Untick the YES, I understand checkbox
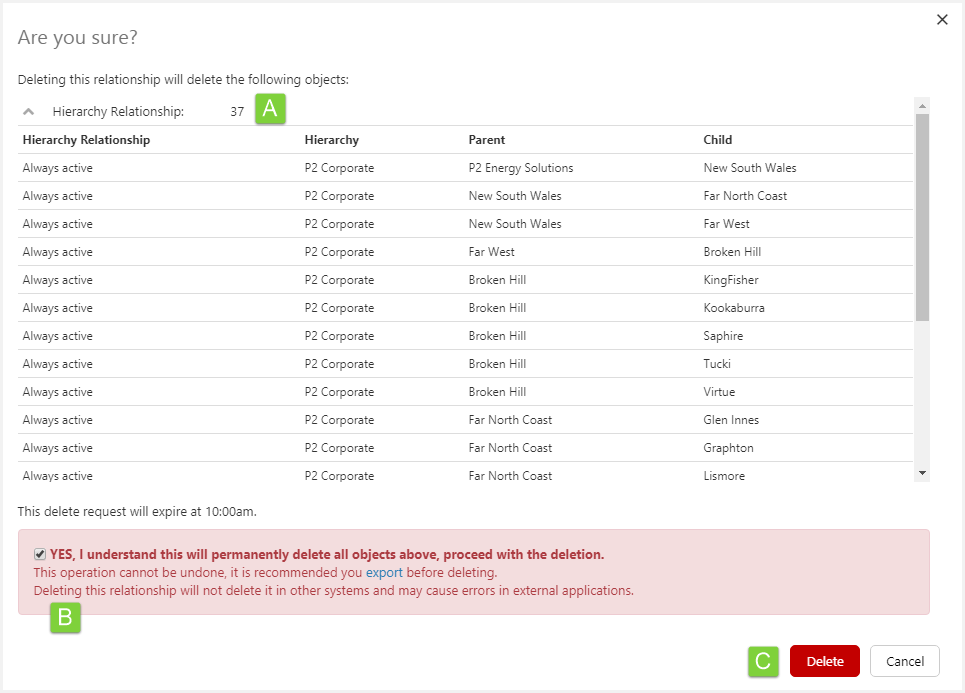The image size is (965, 693). (40, 554)
